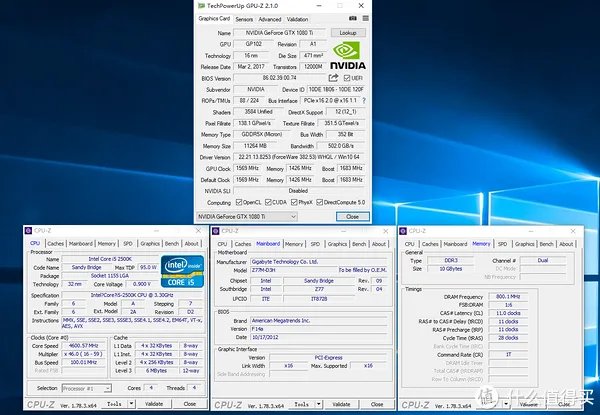Click Tools button in the CPU window

(x=114, y=404)
